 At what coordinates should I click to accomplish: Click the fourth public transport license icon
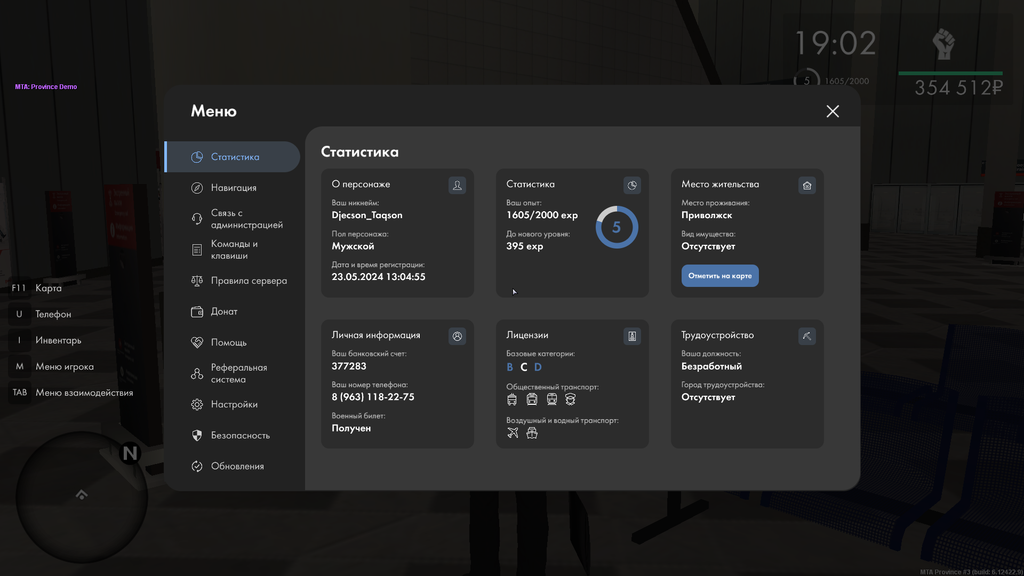(x=571, y=399)
